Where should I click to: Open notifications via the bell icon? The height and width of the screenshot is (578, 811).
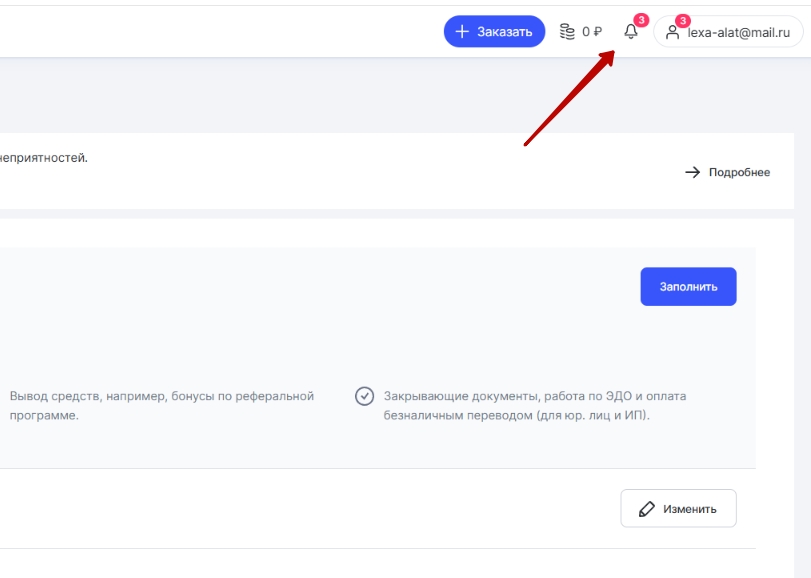point(631,32)
